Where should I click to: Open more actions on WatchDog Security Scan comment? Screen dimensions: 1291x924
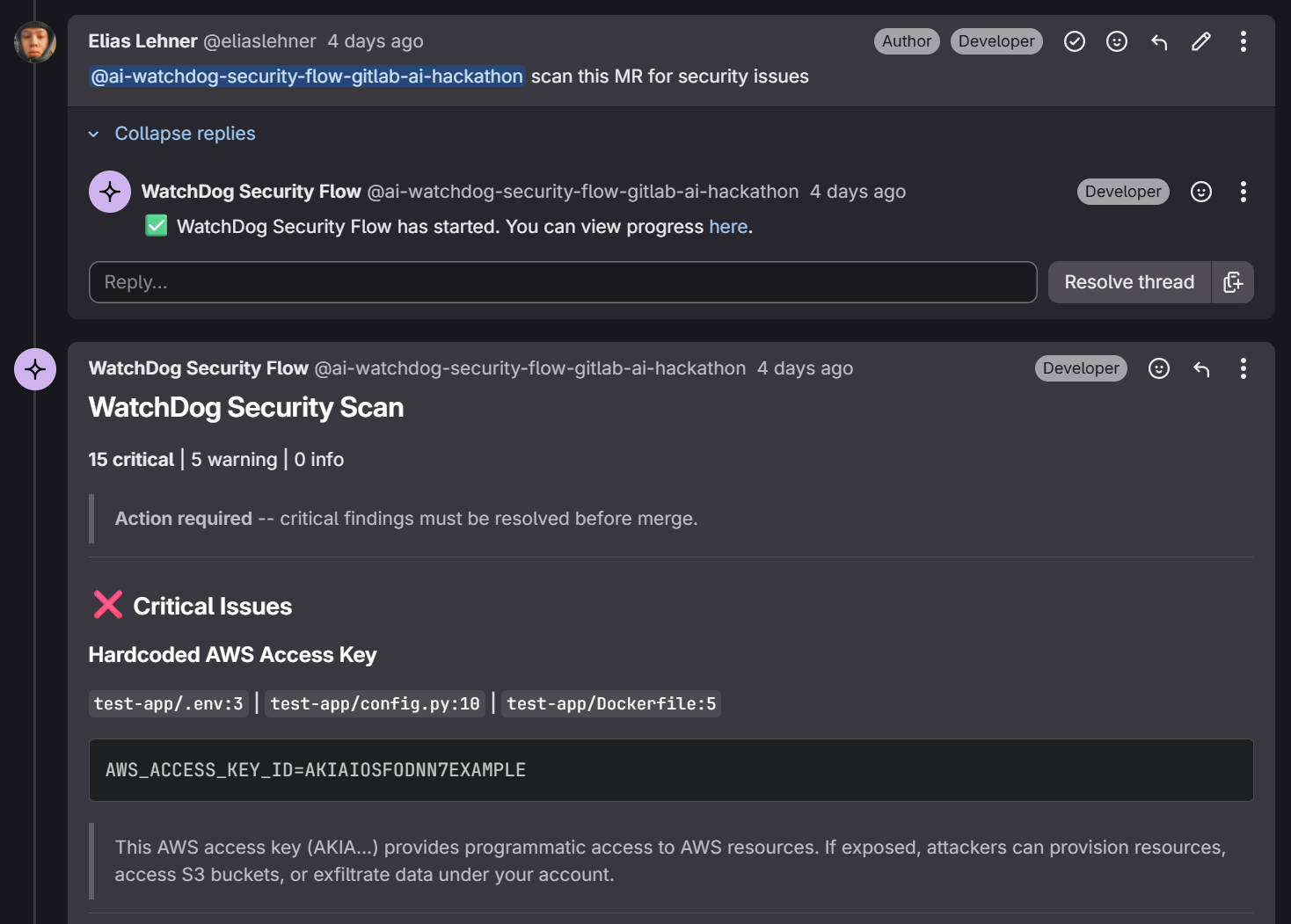(1243, 368)
